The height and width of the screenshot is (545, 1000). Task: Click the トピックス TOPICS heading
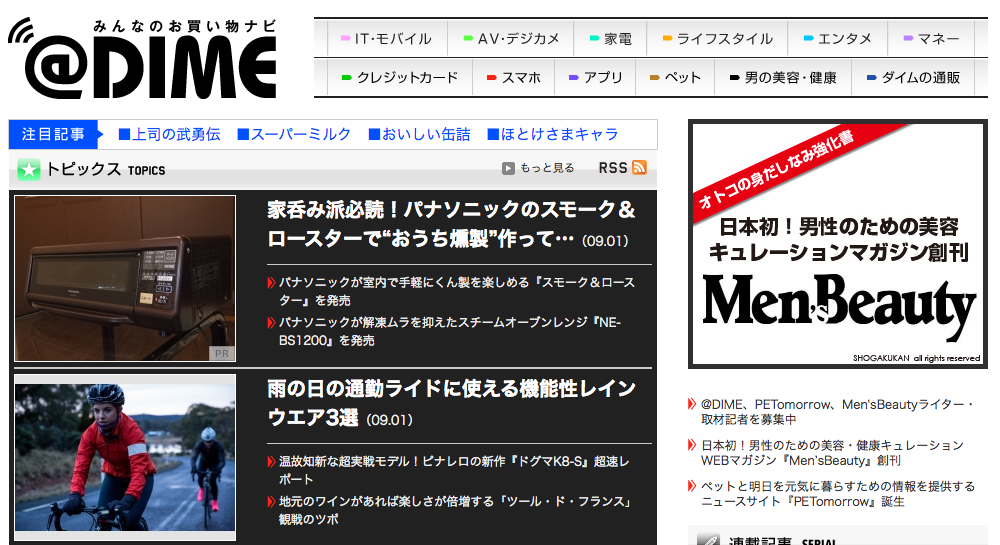pos(105,170)
